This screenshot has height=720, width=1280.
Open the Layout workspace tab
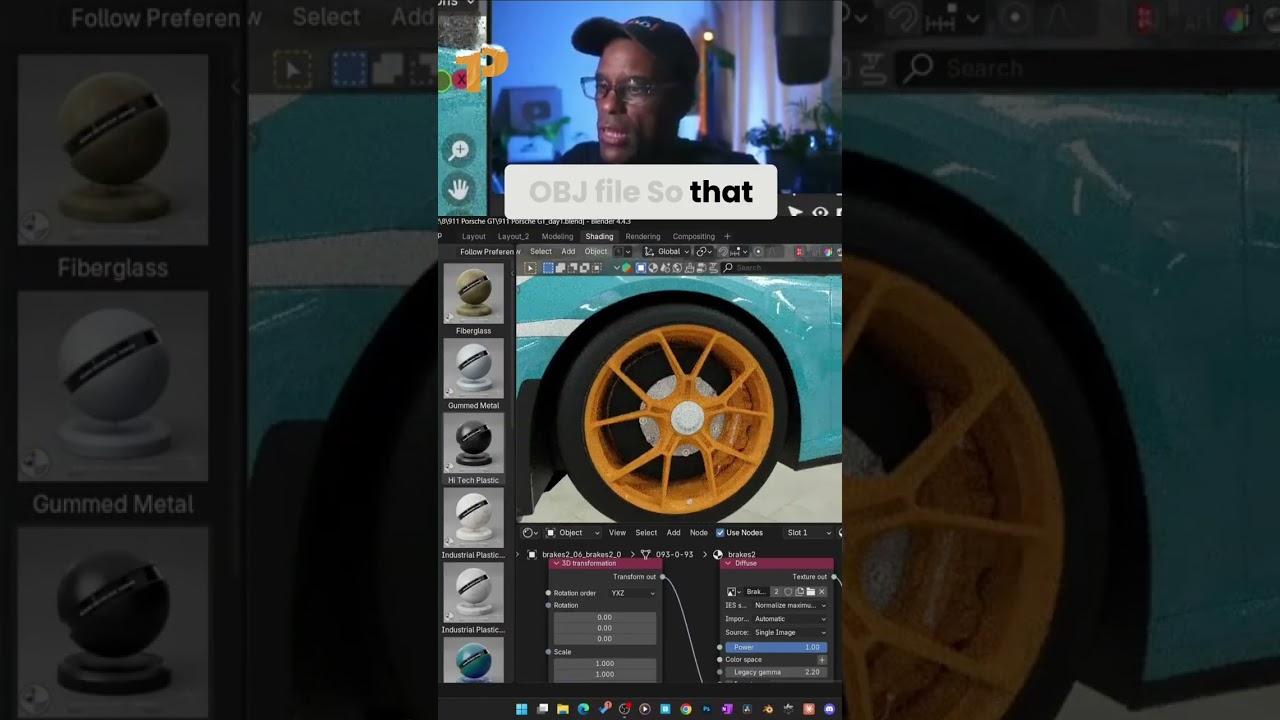473,237
